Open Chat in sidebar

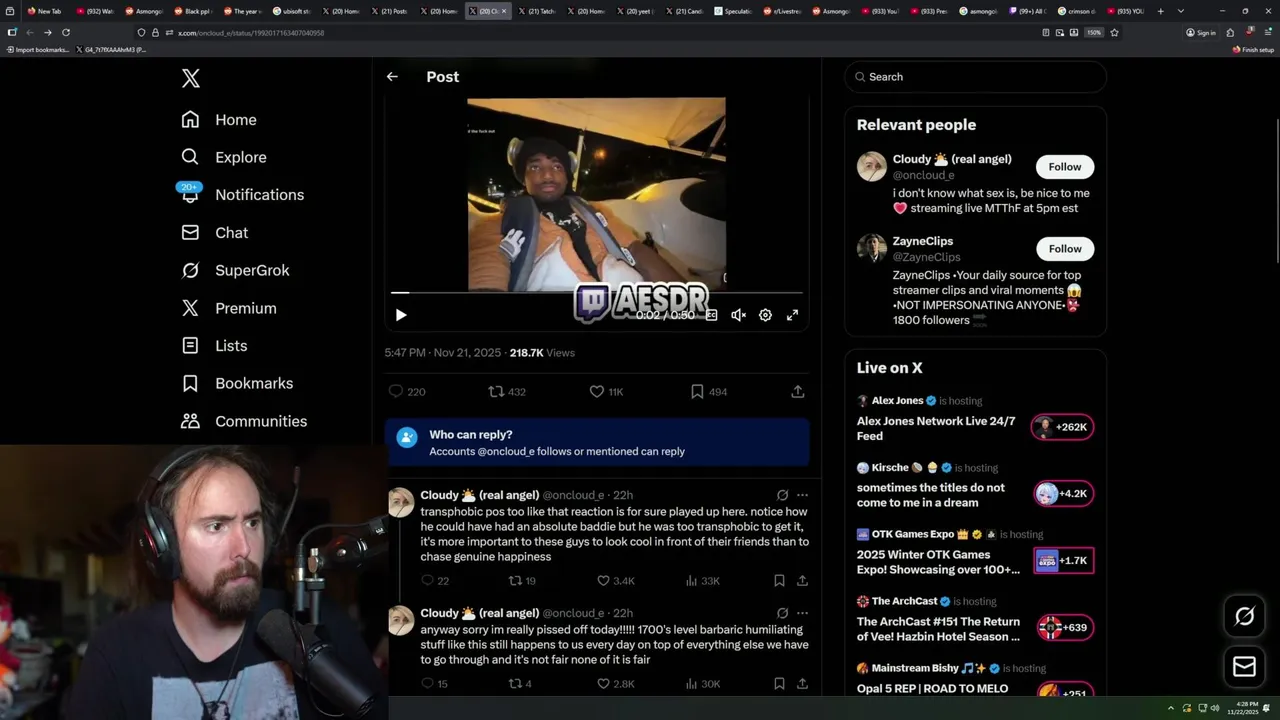pos(215,233)
